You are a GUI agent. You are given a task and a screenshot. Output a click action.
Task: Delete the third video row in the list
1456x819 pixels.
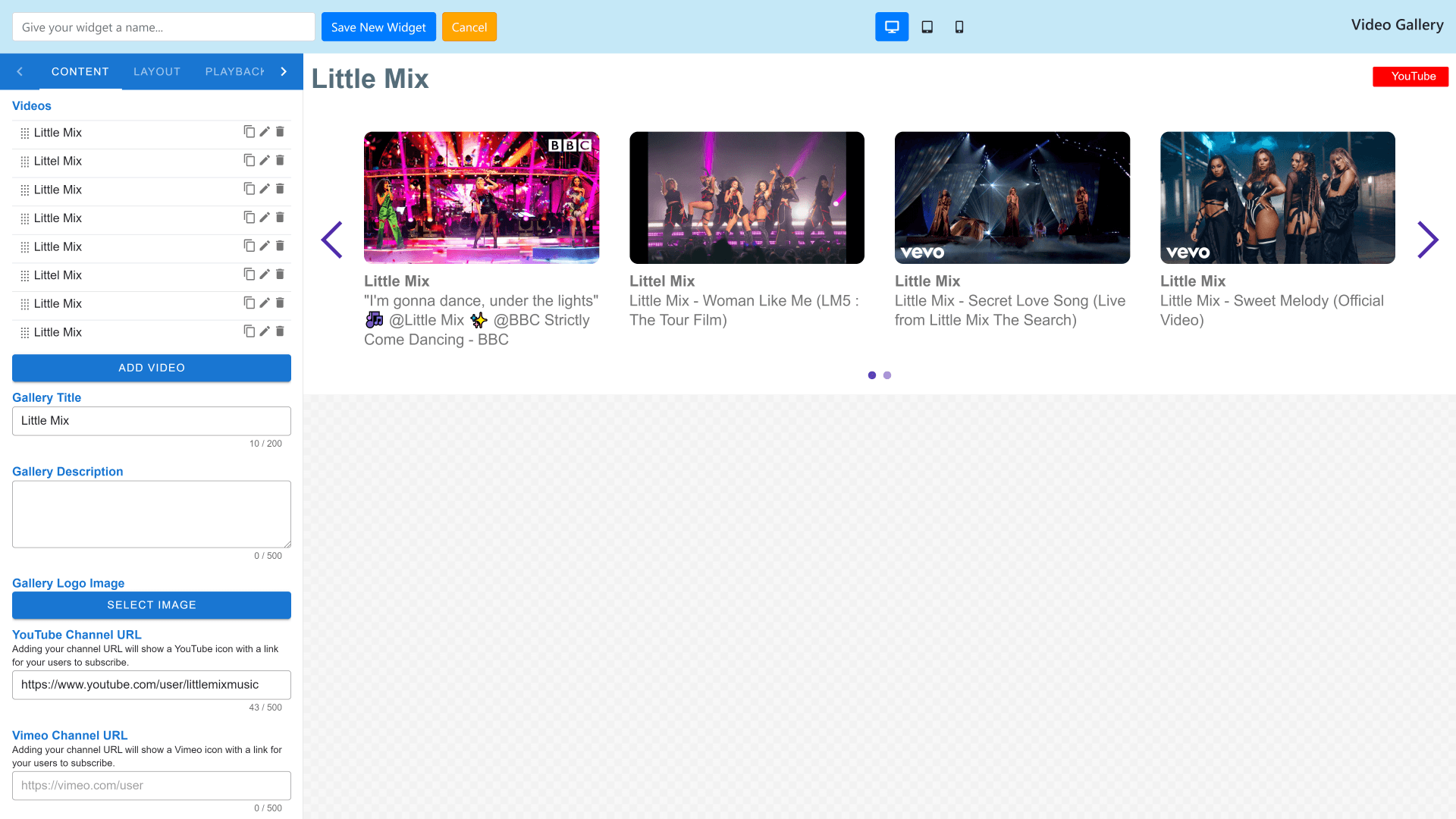(x=280, y=189)
